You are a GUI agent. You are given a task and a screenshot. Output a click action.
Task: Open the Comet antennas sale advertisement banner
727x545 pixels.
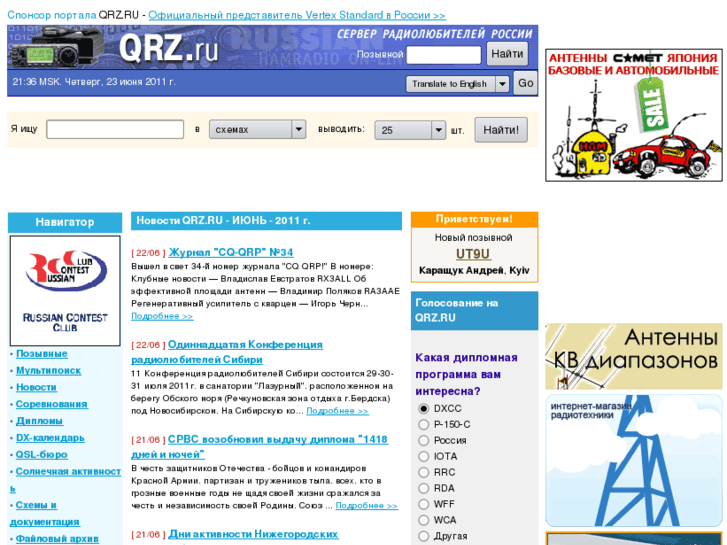click(634, 115)
